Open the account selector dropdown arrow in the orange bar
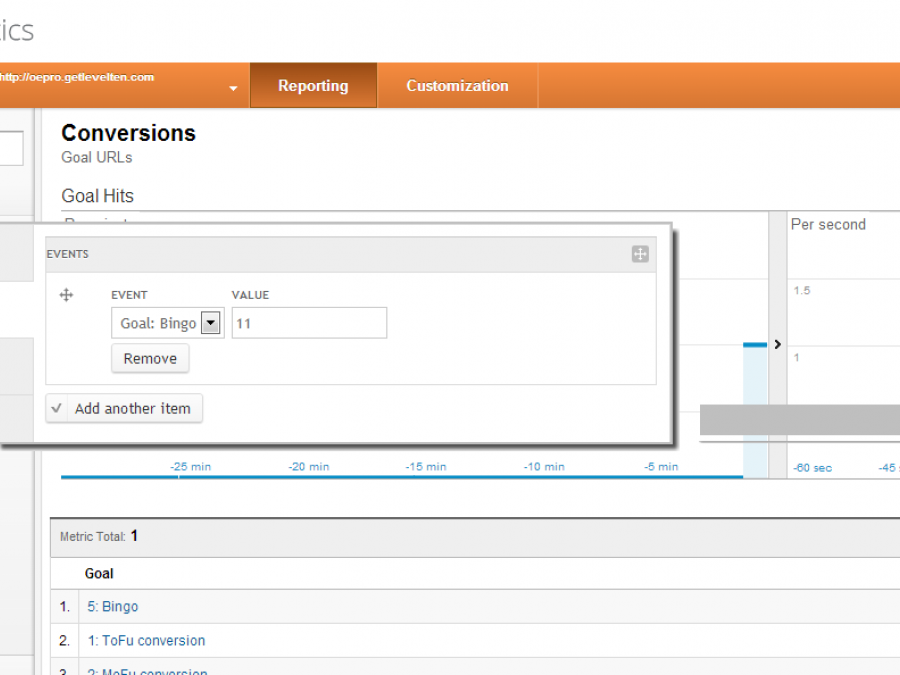900x675 pixels. coord(233,86)
